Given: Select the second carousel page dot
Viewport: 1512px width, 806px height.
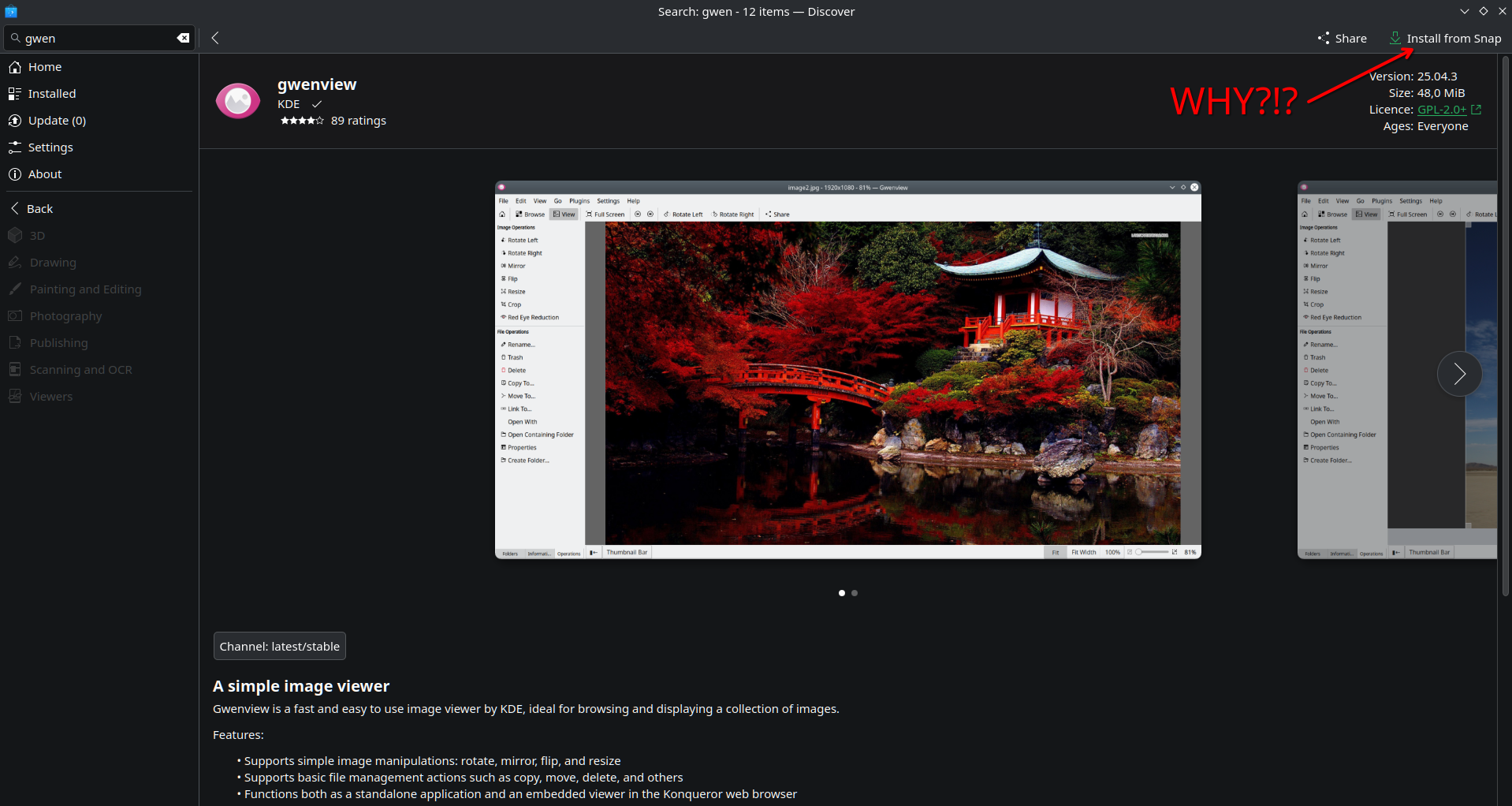Looking at the screenshot, I should coord(855,593).
